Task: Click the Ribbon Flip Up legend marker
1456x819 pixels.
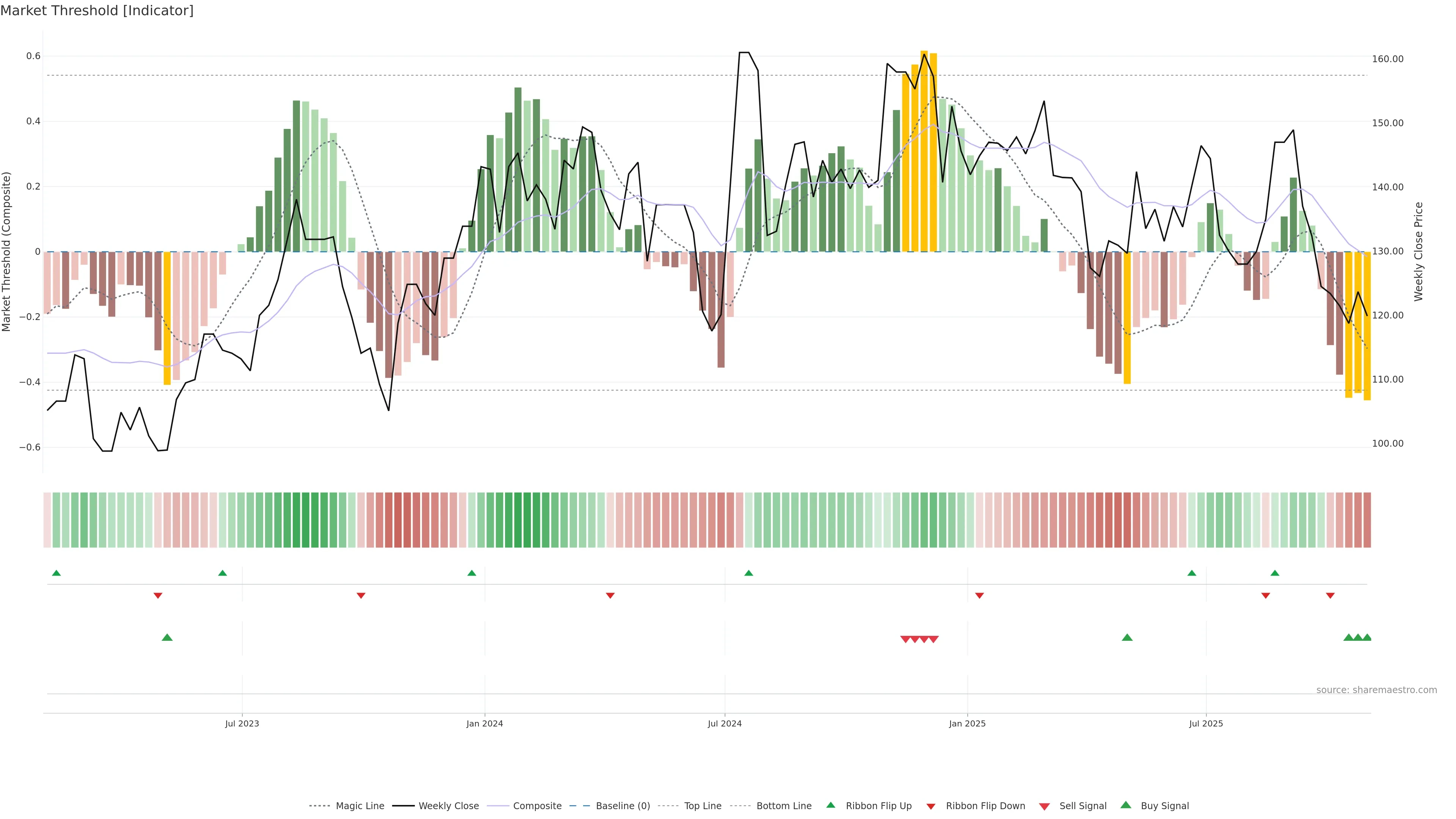Action: (830, 805)
